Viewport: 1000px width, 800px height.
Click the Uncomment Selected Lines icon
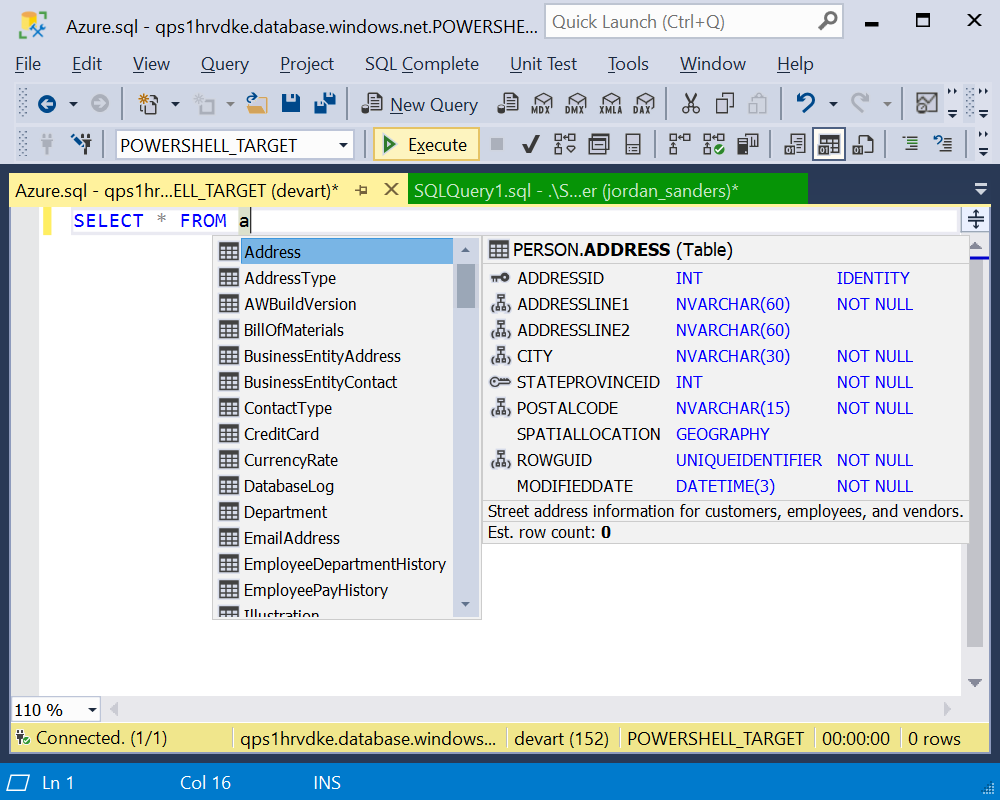tap(943, 144)
